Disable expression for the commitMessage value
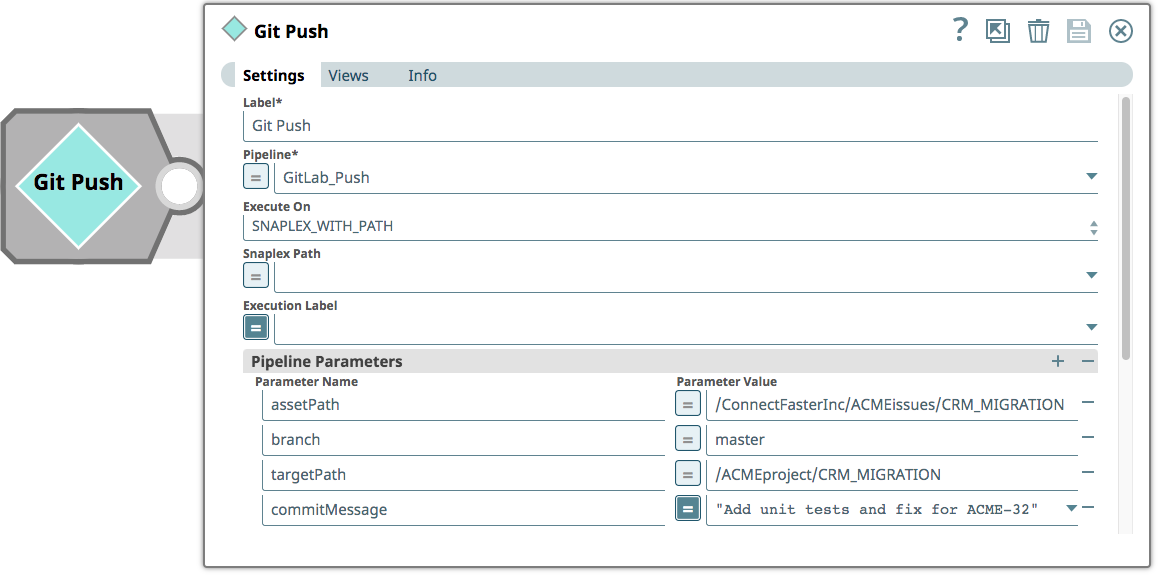Image resolution: width=1160 pixels, height=575 pixels. click(688, 508)
